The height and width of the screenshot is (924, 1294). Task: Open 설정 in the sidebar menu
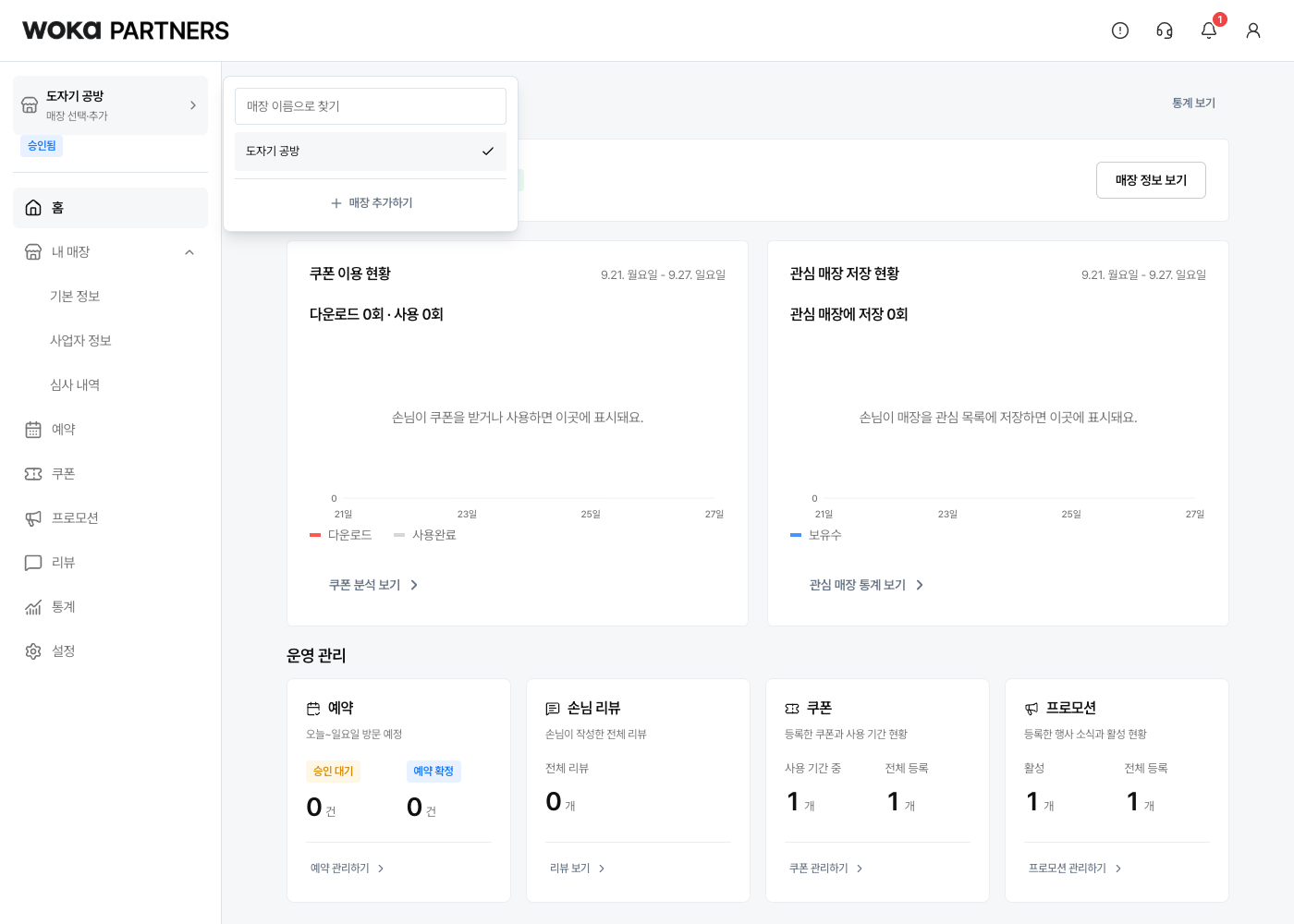coord(110,651)
